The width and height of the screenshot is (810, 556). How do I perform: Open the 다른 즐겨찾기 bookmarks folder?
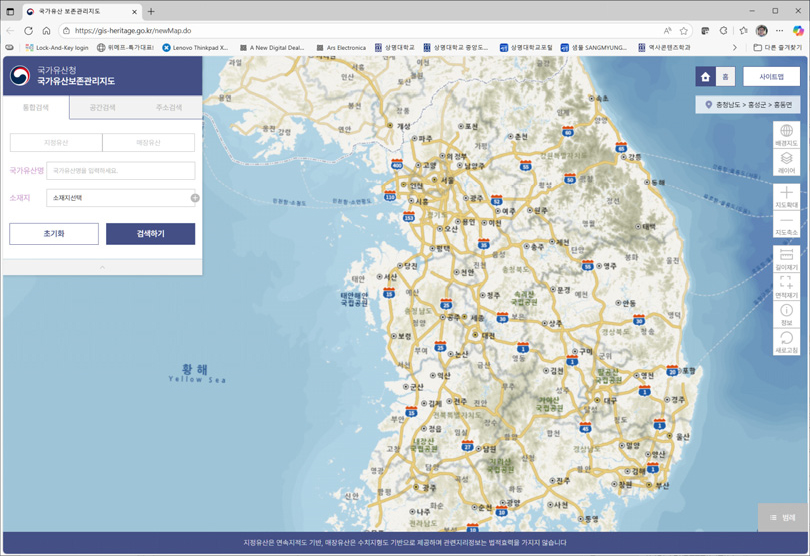pyautogui.click(x=777, y=48)
